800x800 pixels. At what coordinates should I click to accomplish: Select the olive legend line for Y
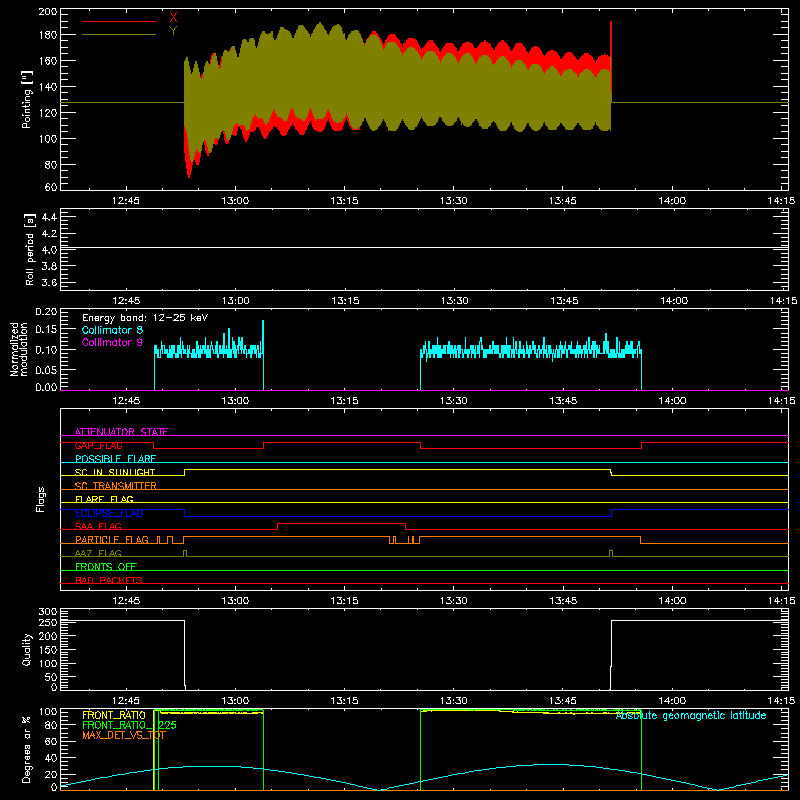[119, 35]
